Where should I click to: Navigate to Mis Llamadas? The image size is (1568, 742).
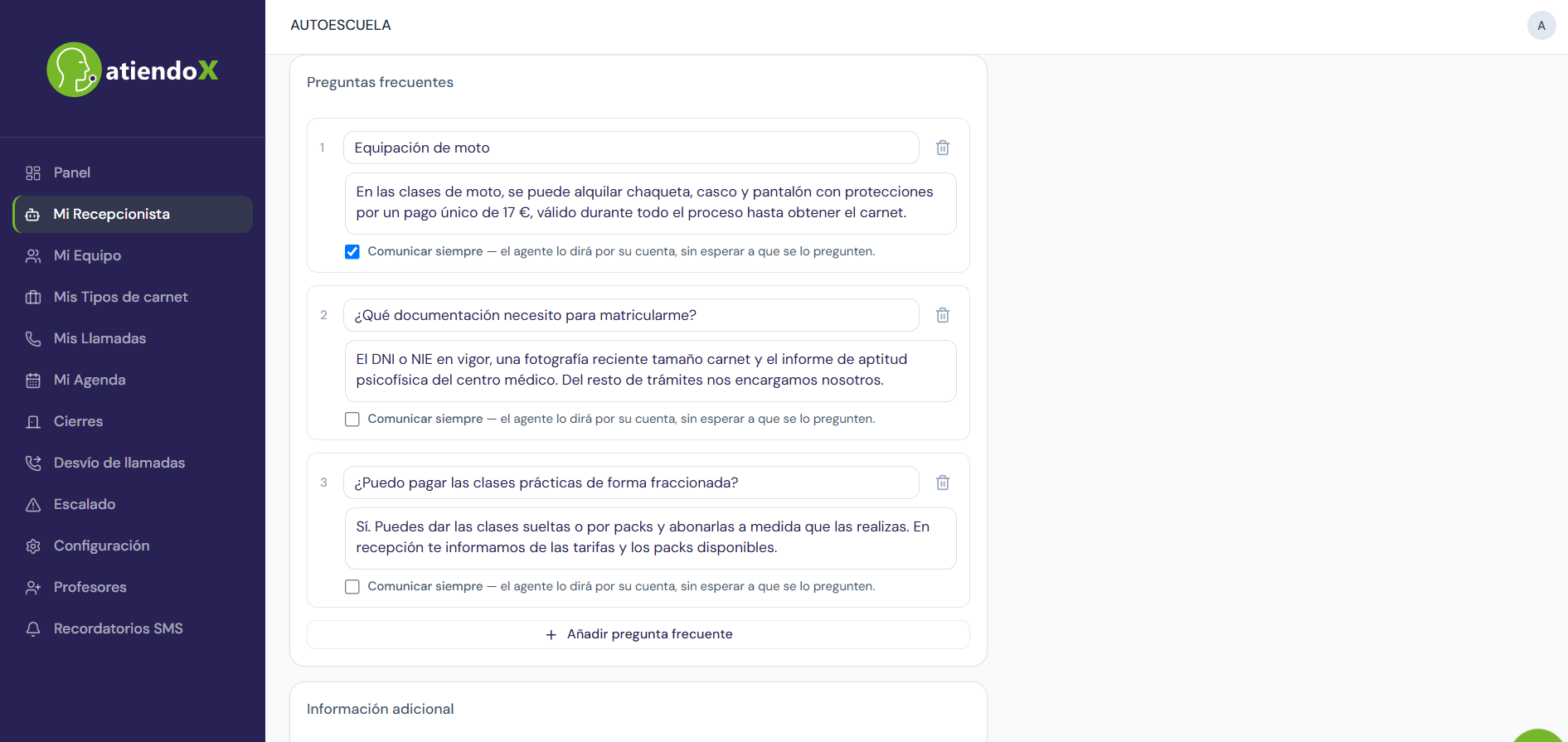tap(133, 338)
